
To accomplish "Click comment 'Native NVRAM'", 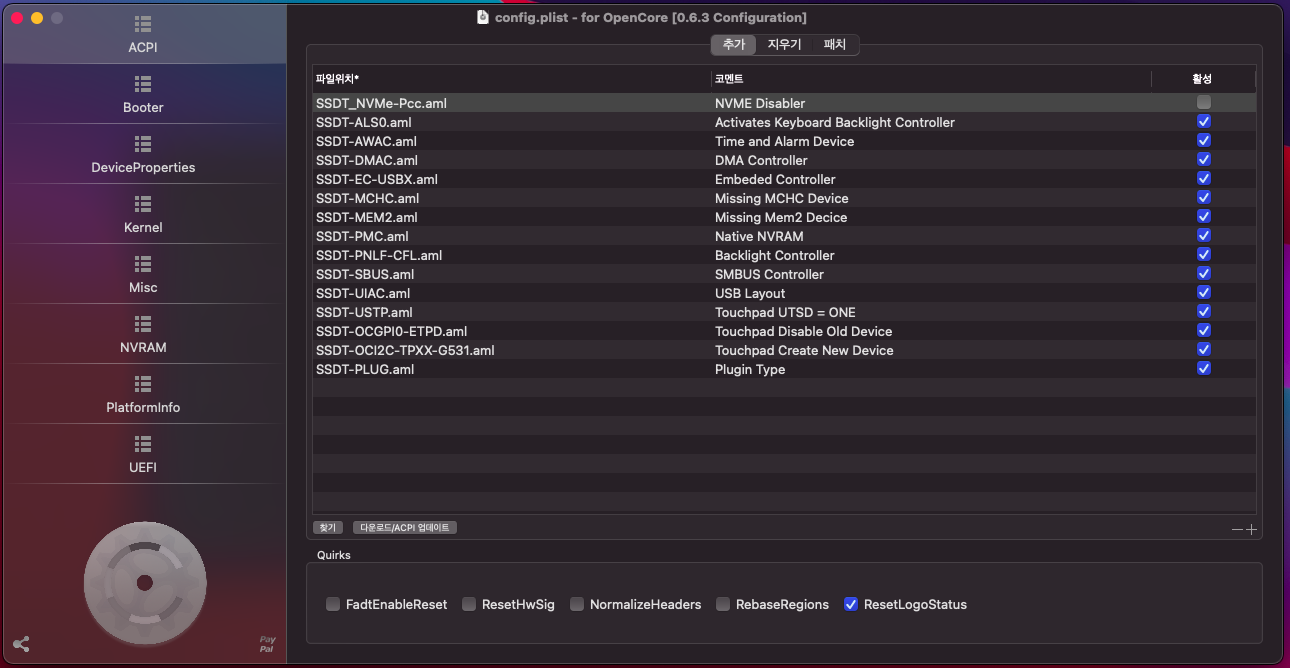I will 759,236.
